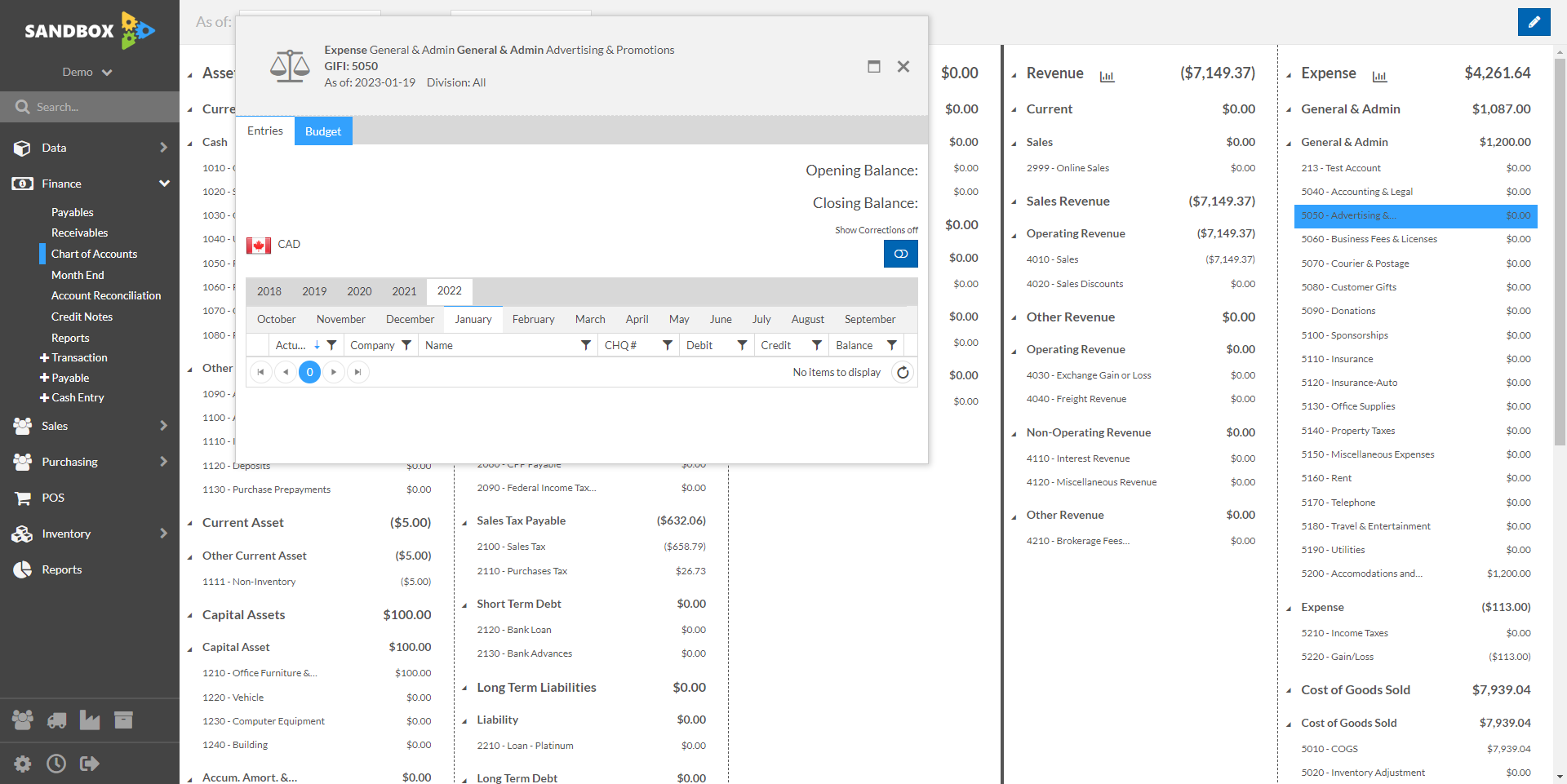Image resolution: width=1567 pixels, height=784 pixels.
Task: Click the Company column filter icon
Action: pyautogui.click(x=406, y=345)
